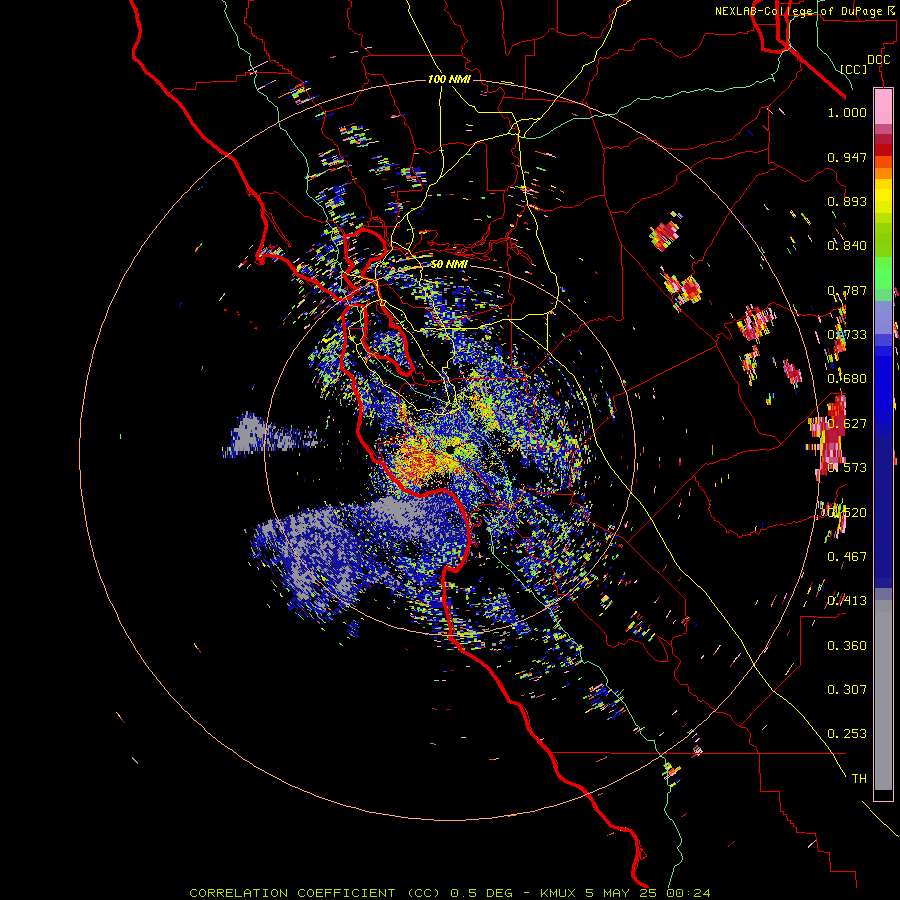
Task: Click the [CC] legend title
Action: (854, 69)
